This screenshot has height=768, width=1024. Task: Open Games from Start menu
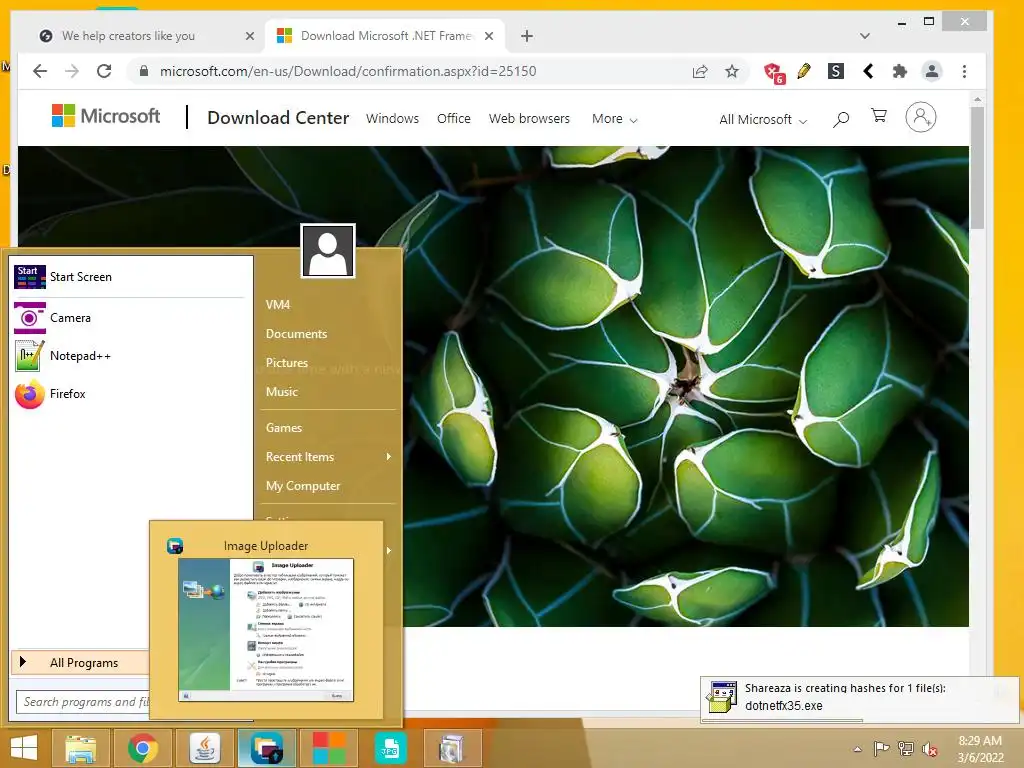click(284, 428)
